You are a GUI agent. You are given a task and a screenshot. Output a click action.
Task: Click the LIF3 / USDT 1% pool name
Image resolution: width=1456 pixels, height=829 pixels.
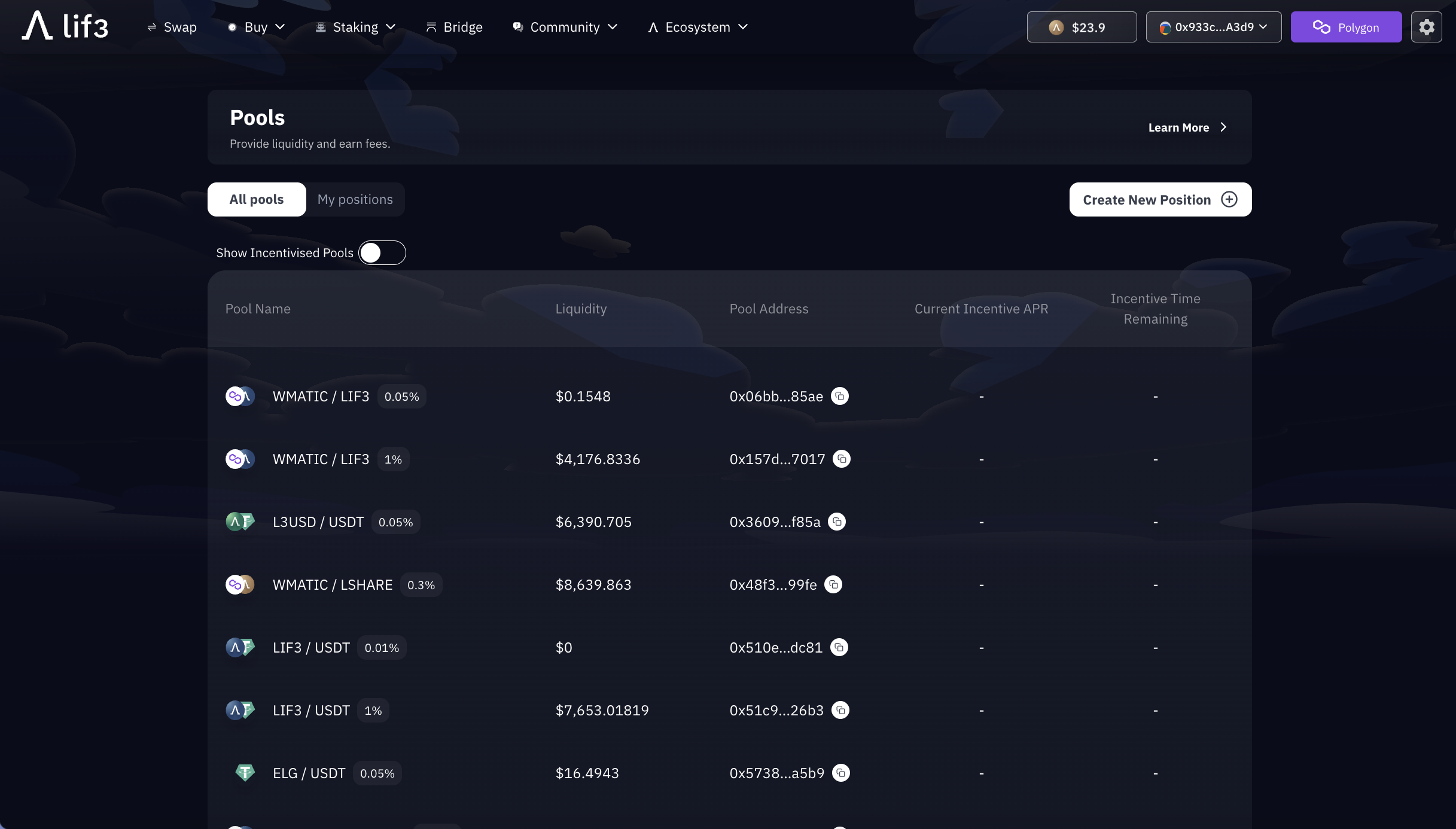pos(311,711)
